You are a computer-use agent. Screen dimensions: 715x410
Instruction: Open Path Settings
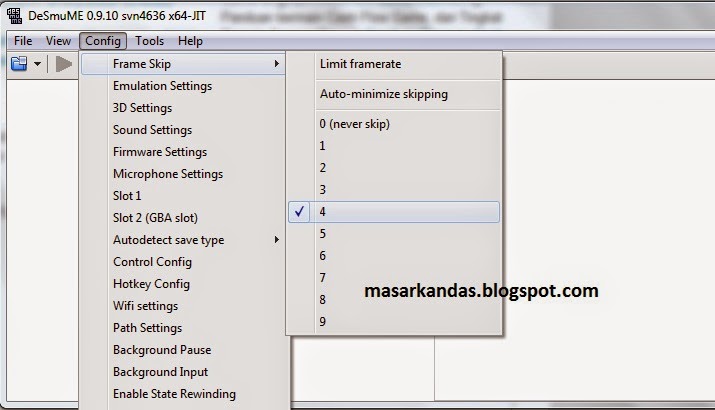[x=183, y=327]
